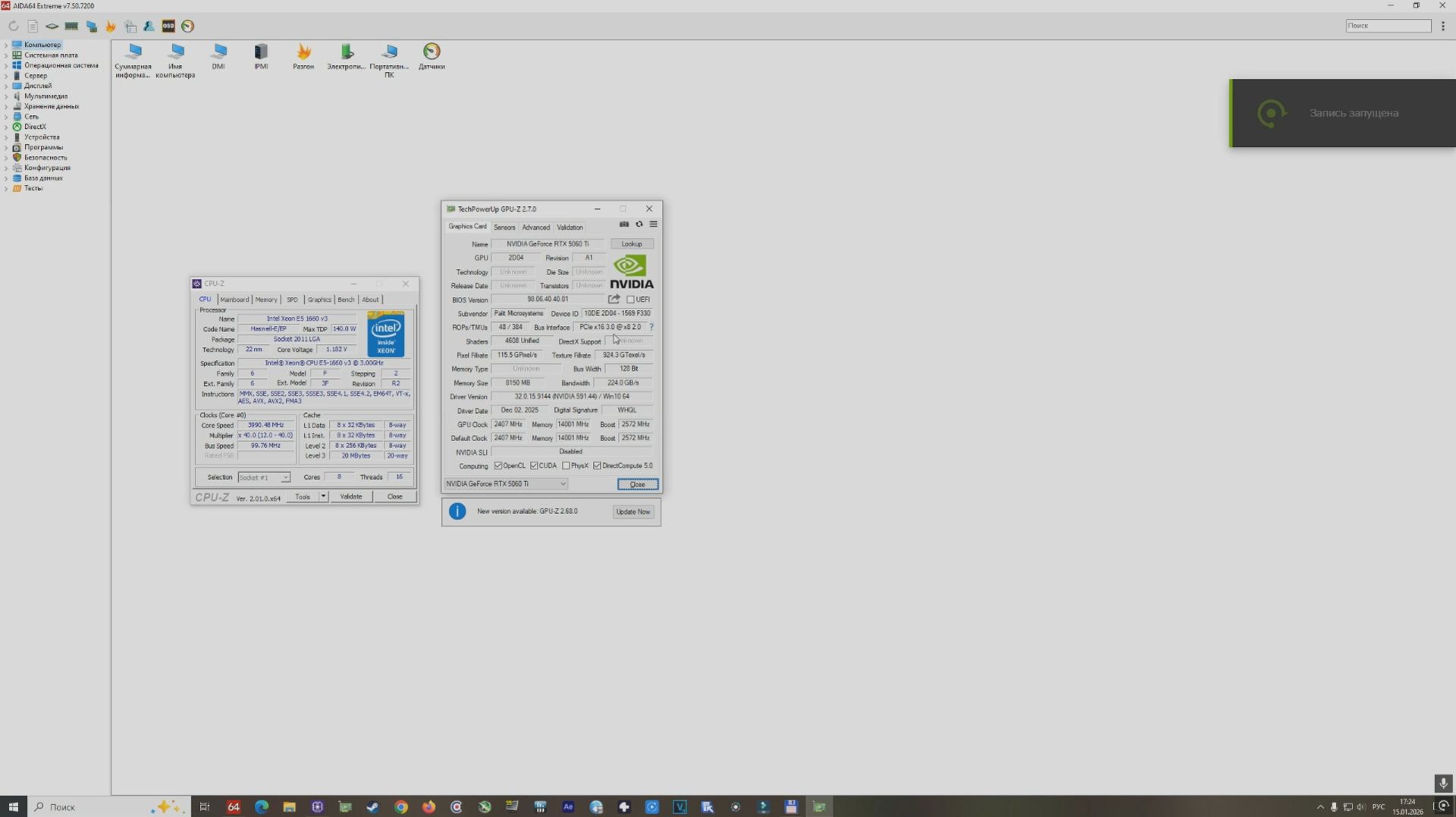Open the Разгон (Overclock) panel icon
This screenshot has width=1456, height=817.
point(303,55)
